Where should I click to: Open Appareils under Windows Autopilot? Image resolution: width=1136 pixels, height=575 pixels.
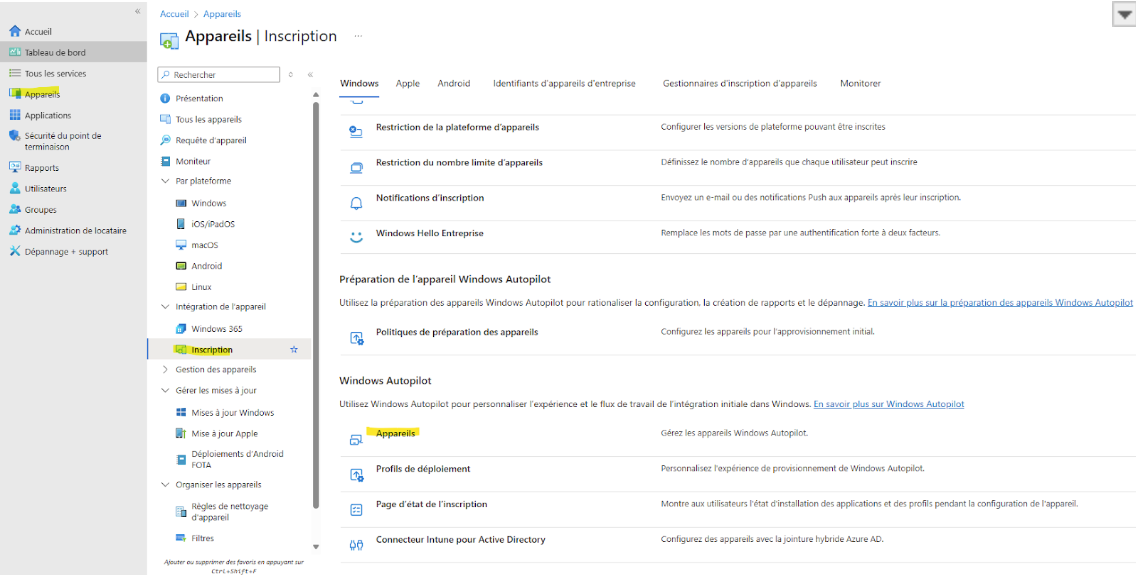pos(396,433)
